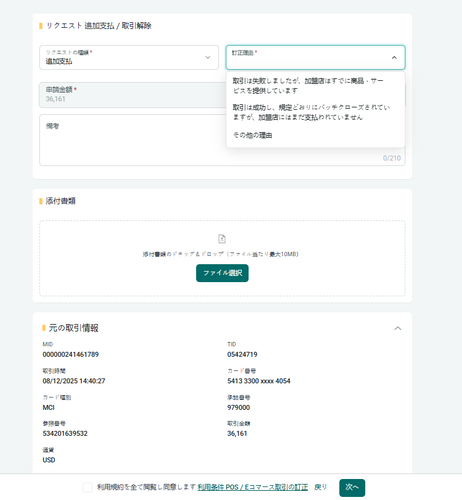Open the リクエストの種類 dropdown showing 追加支払
This screenshot has width=462, height=500.
[129, 57]
